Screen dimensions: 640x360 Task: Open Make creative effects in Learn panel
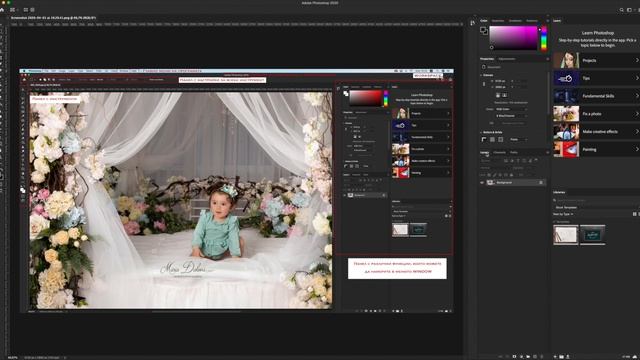coord(596,132)
